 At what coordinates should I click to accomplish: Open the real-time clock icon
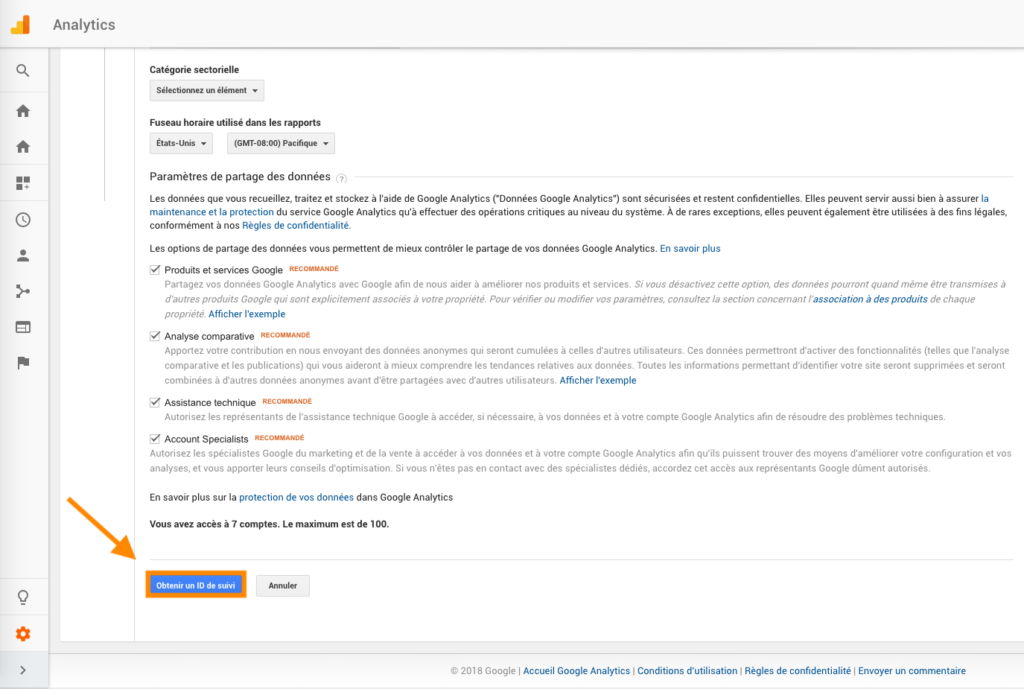coord(23,219)
